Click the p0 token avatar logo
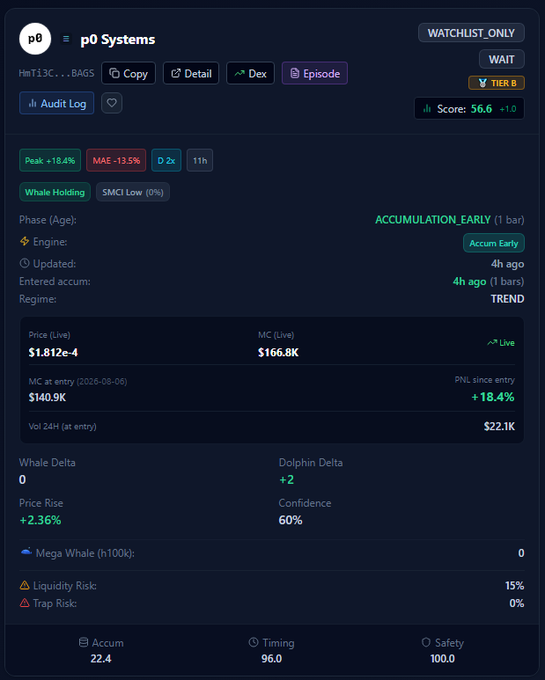 coord(35,39)
